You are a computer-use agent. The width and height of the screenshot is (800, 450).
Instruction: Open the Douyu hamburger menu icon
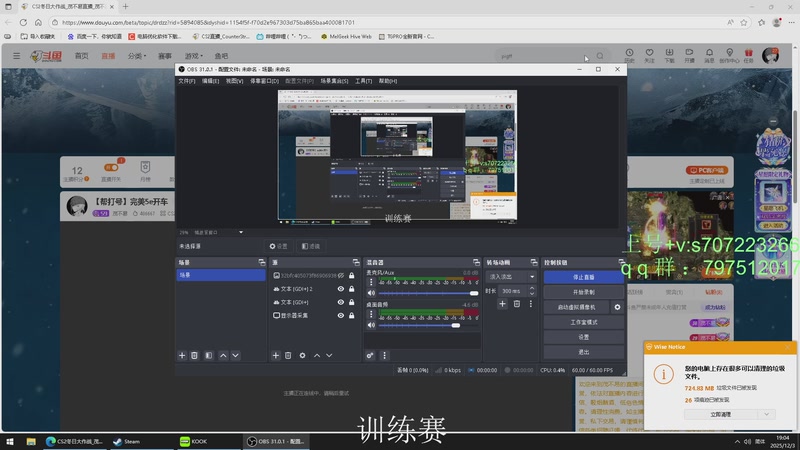(16, 56)
